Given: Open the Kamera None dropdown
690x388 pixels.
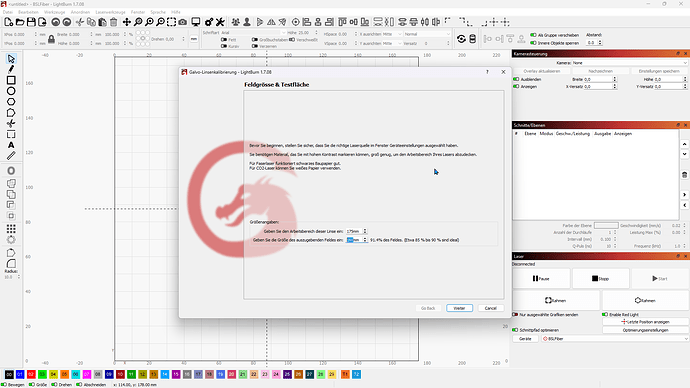Looking at the screenshot, I should [x=629, y=63].
